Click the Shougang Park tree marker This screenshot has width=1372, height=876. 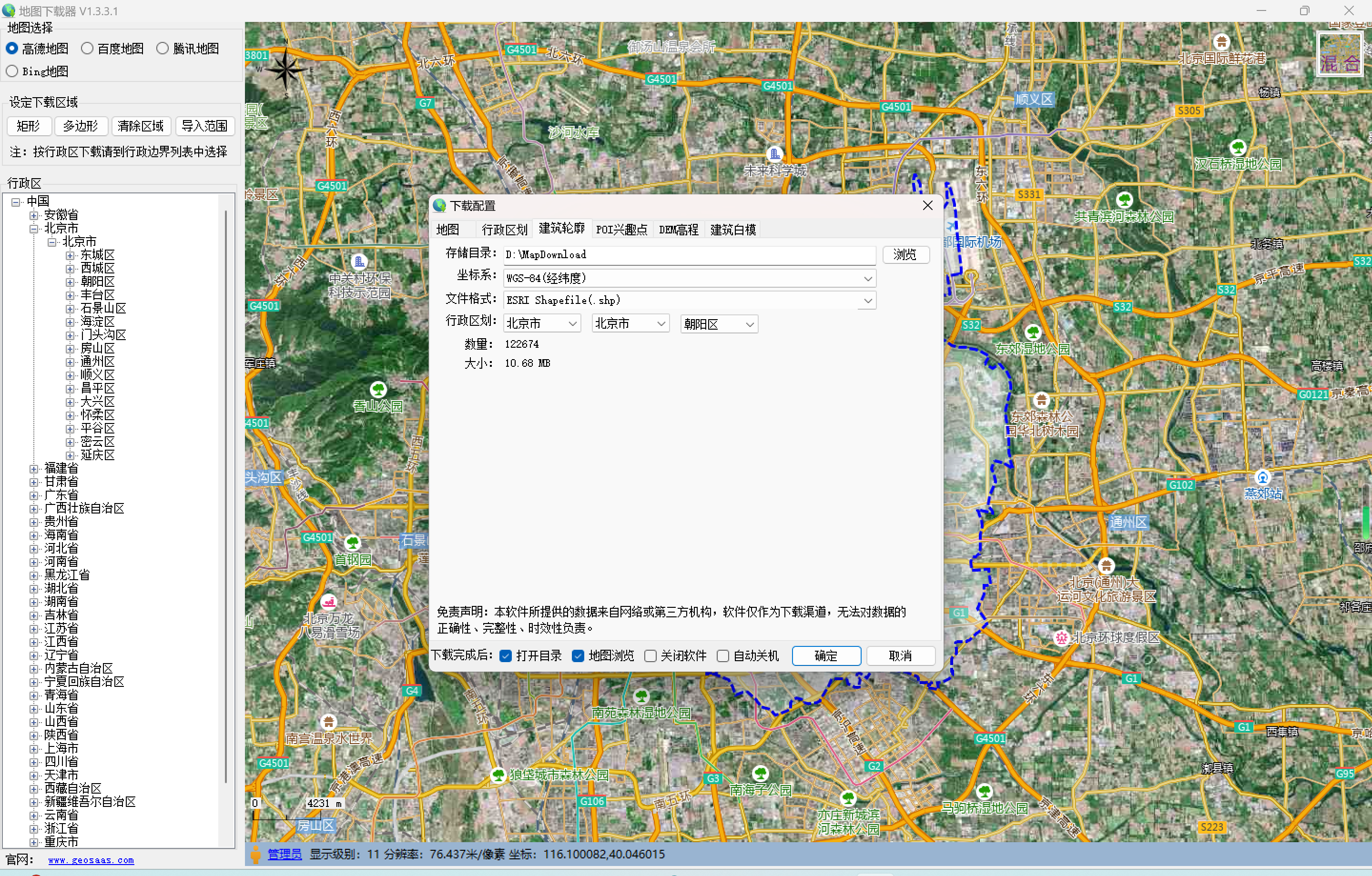pyautogui.click(x=353, y=542)
